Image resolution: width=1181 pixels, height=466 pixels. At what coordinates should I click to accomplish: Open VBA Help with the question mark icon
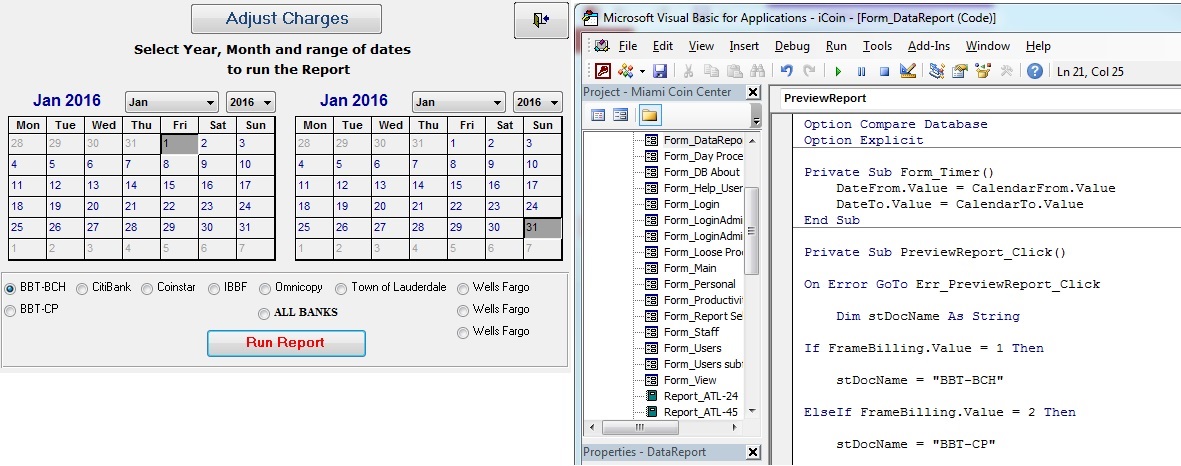pos(1035,71)
